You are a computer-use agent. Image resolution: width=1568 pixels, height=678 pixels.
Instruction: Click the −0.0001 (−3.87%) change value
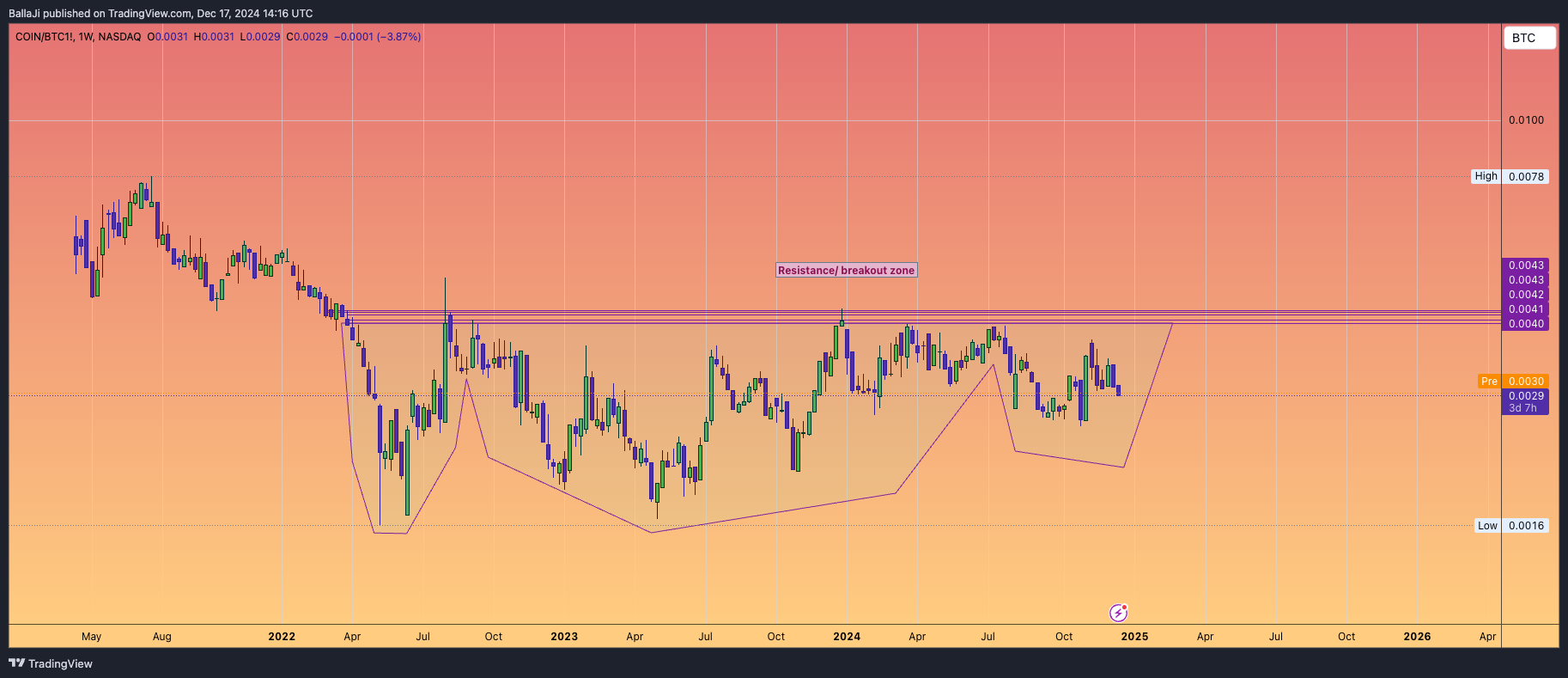point(377,37)
